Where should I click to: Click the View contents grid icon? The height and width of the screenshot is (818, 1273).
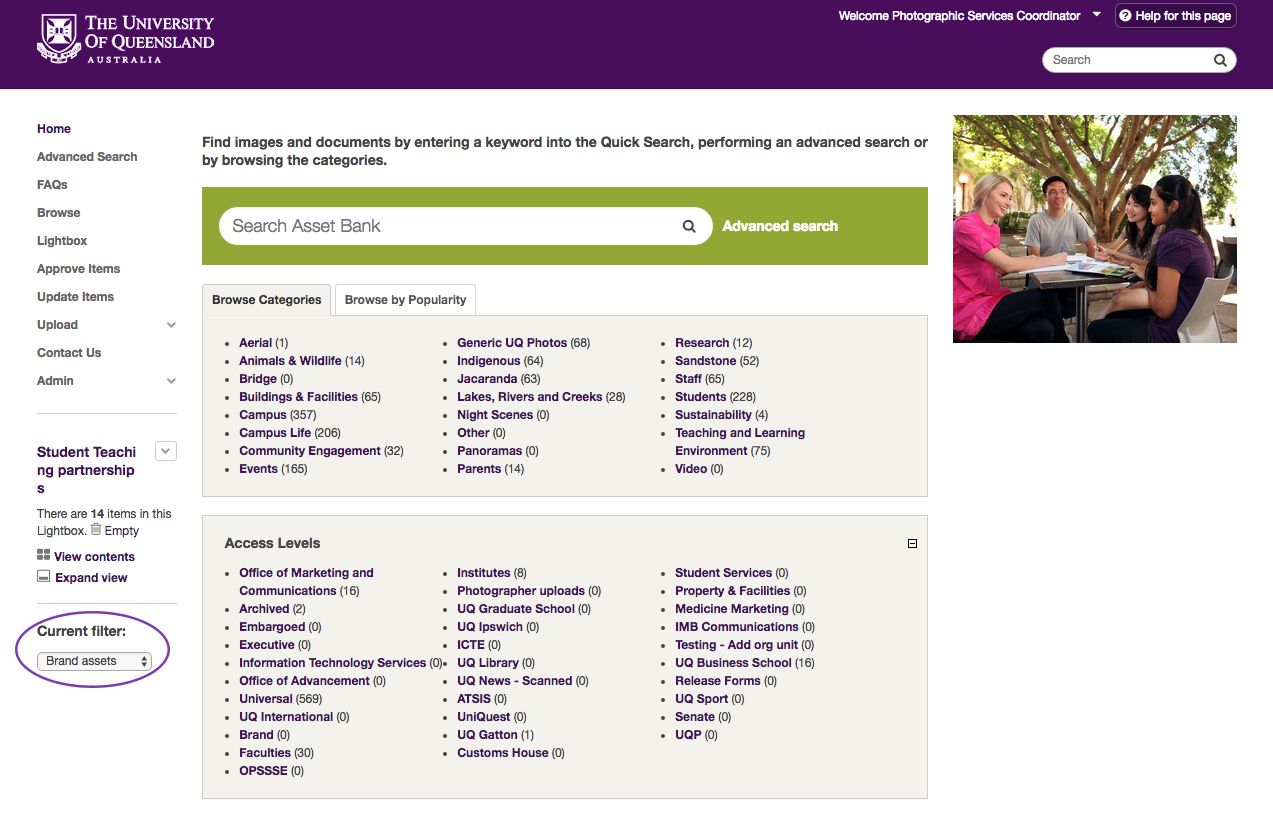coord(43,555)
